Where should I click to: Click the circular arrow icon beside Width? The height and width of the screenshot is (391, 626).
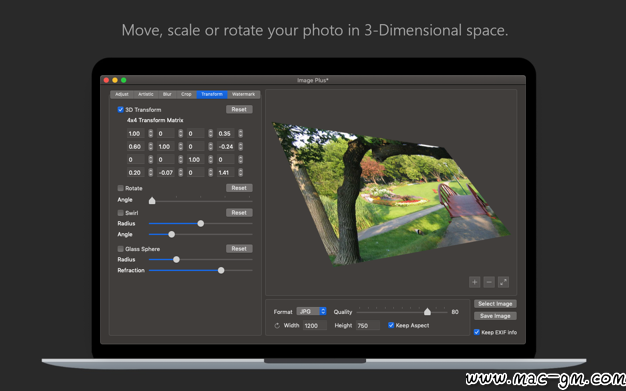pos(277,326)
